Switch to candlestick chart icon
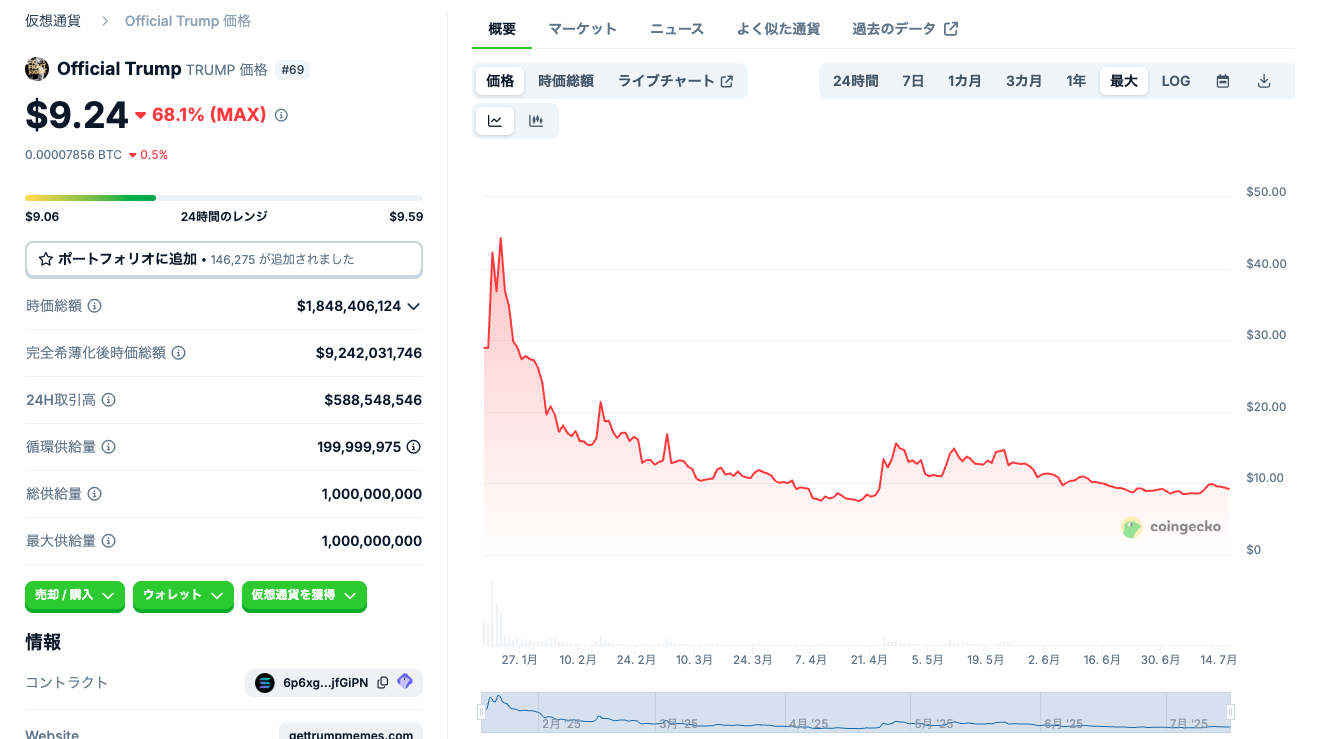The image size is (1323, 739). (x=536, y=121)
